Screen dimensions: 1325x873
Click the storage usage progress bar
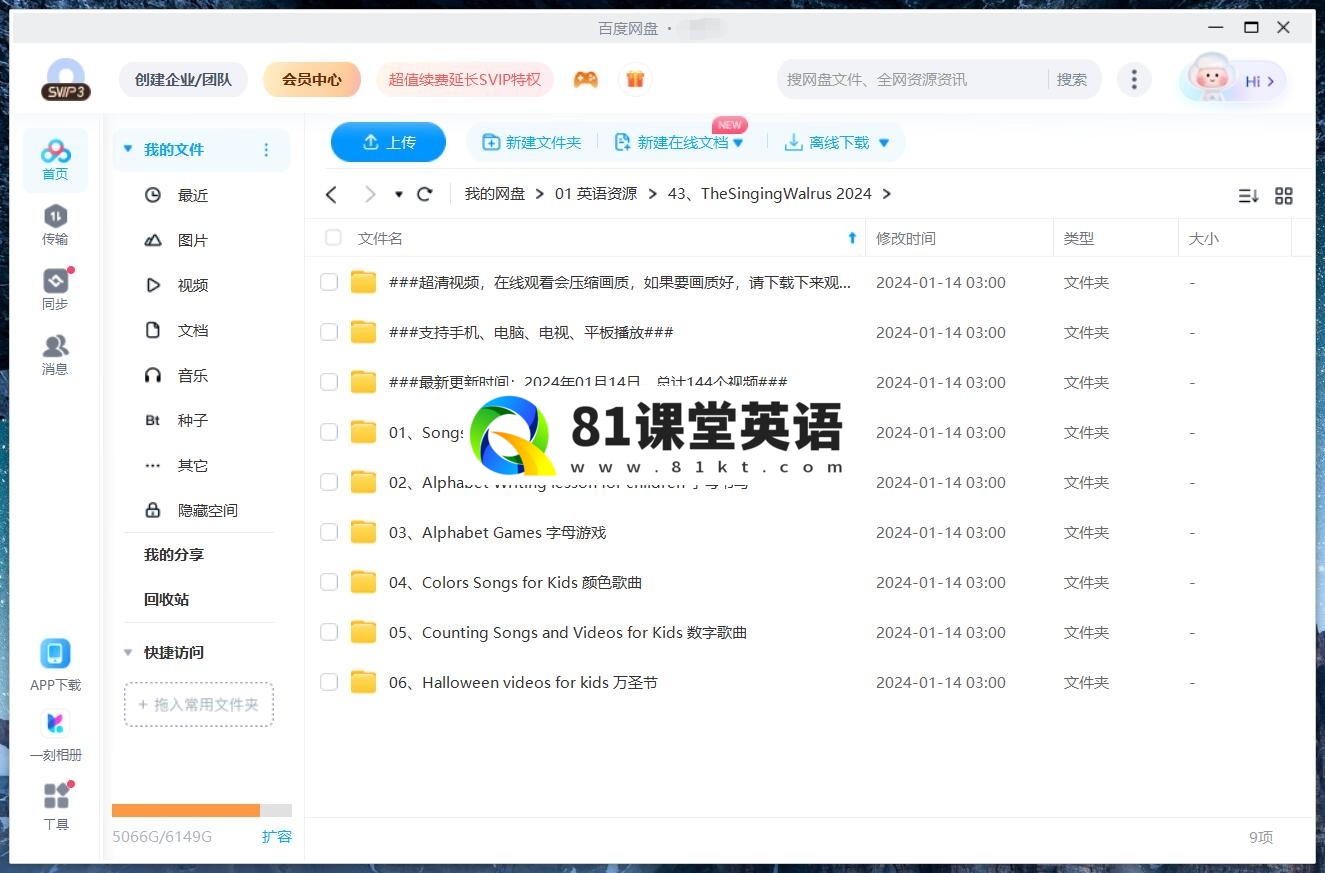click(202, 811)
